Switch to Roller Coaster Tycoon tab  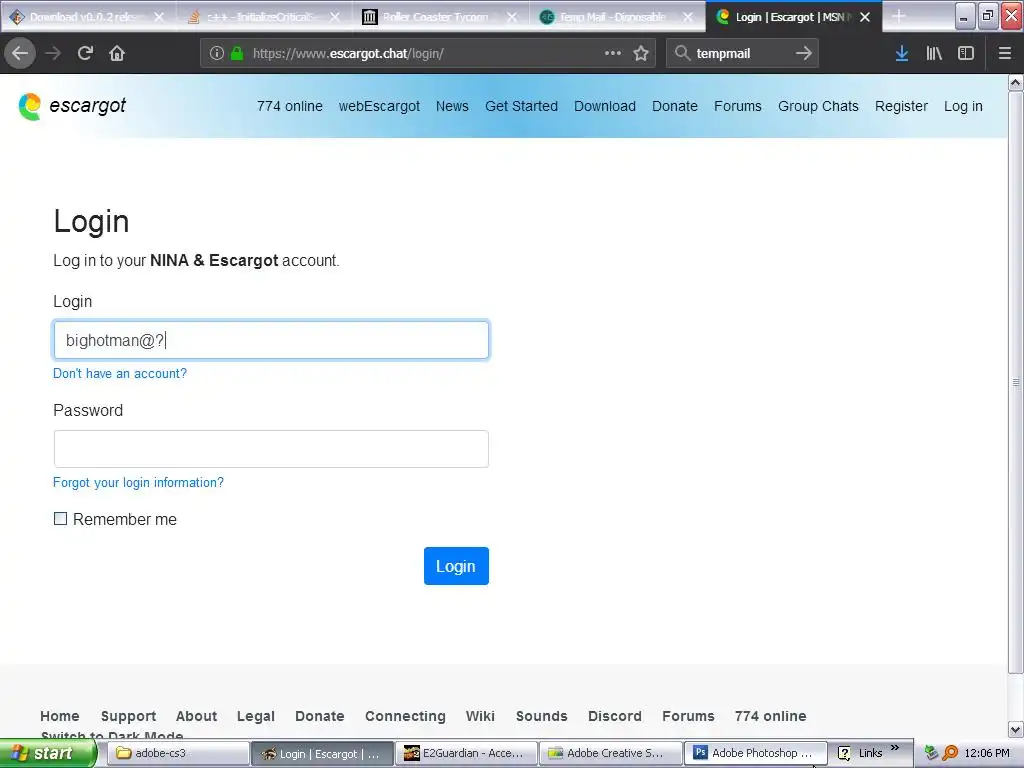pos(434,17)
